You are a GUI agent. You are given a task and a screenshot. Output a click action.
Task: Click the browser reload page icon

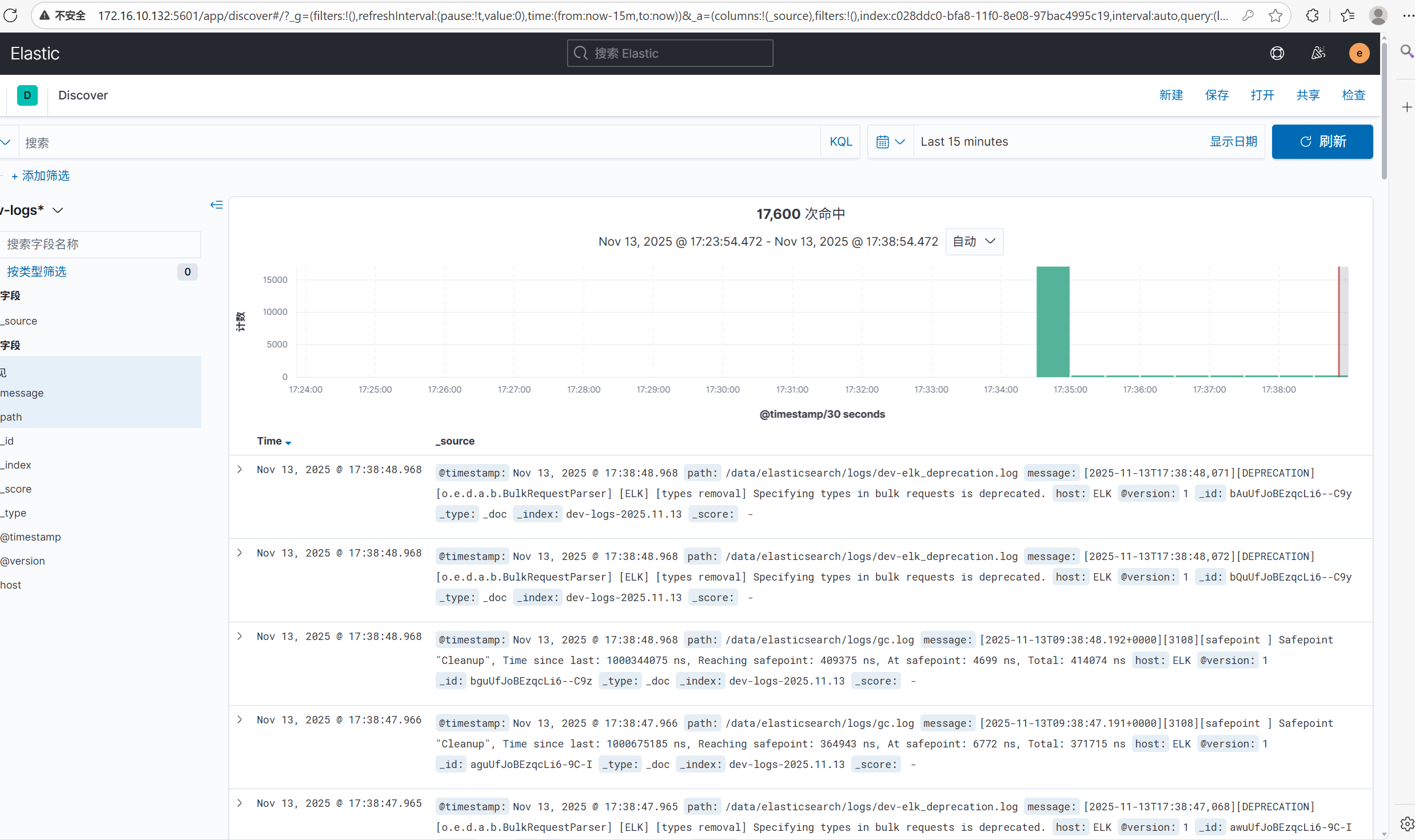11,15
